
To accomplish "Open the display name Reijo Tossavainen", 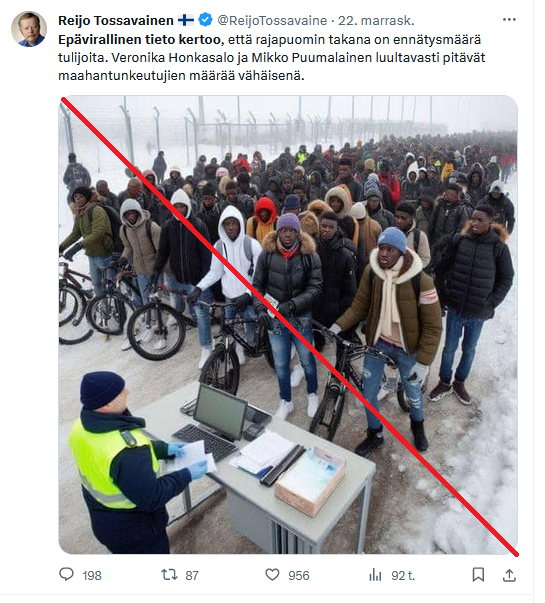I will coord(116,20).
